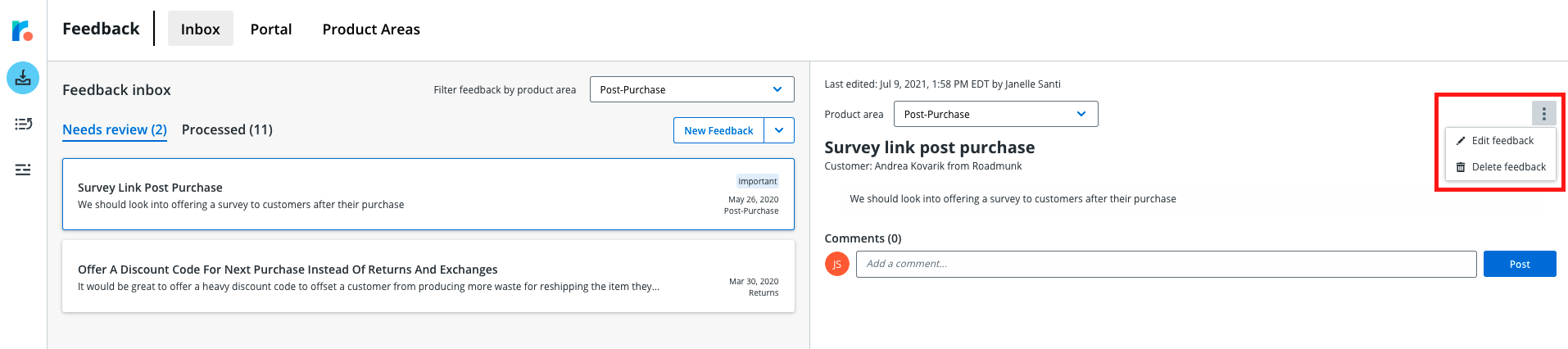The image size is (1568, 349).
Task: Click the JS user avatar
Action: coord(836,264)
